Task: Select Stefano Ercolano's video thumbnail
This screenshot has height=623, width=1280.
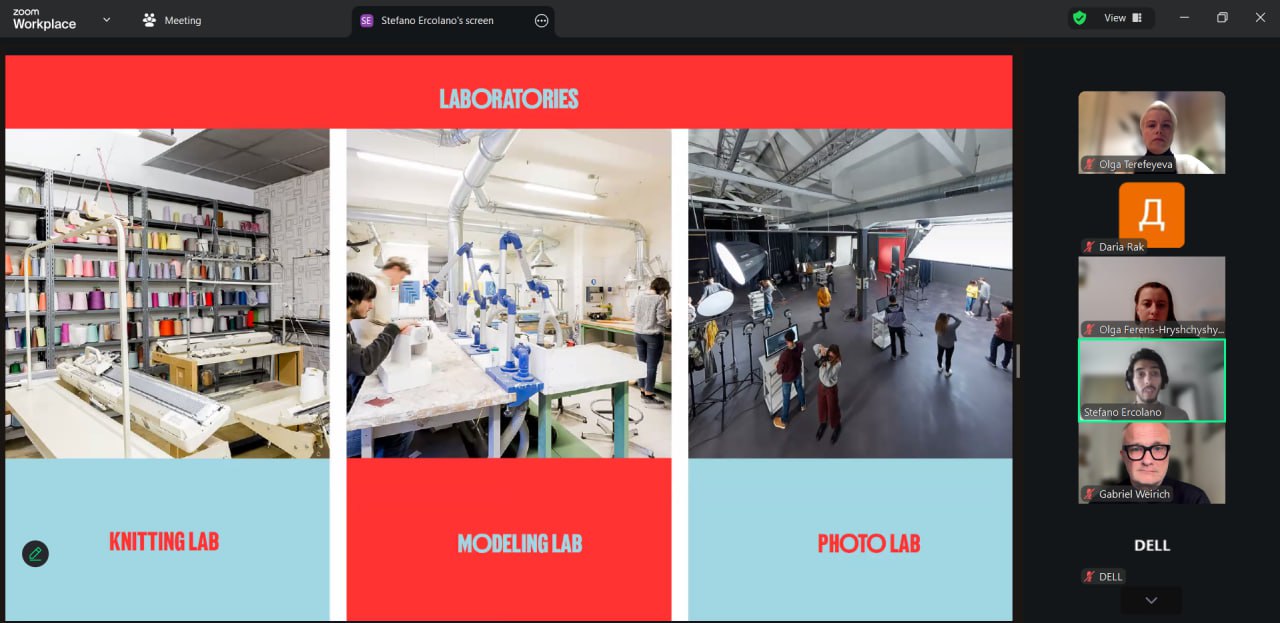Action: click(x=1151, y=380)
